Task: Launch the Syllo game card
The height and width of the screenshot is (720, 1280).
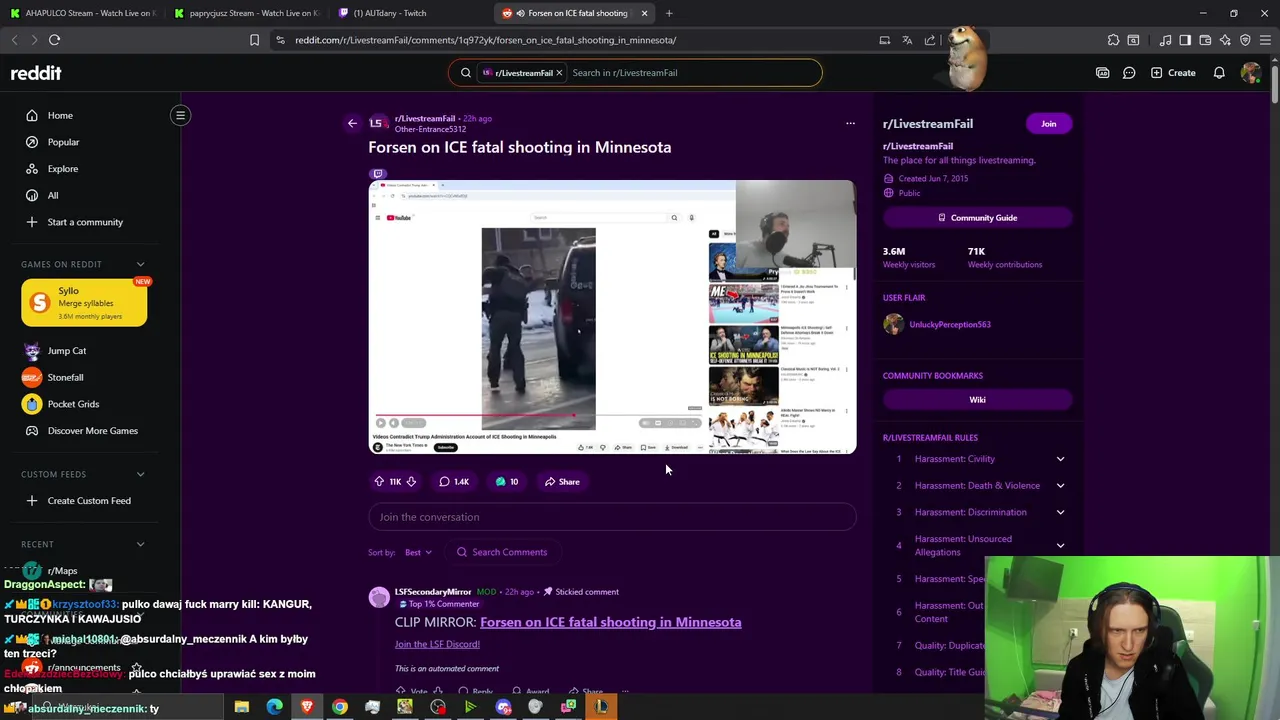Action: click(84, 303)
